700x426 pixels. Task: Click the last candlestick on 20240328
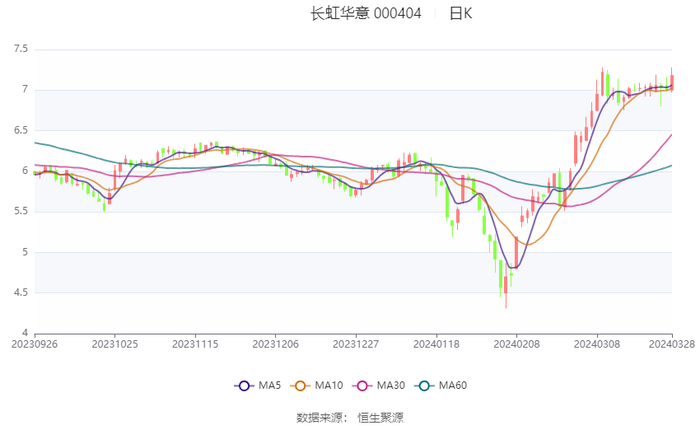(672, 81)
